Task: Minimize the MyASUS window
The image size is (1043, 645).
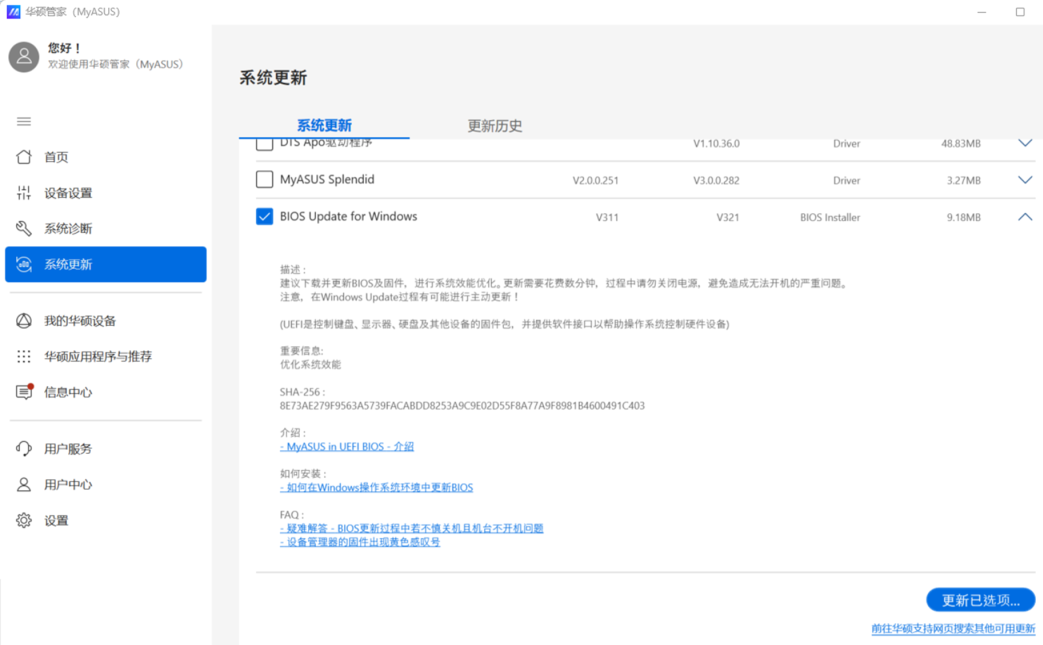Action: coord(982,12)
